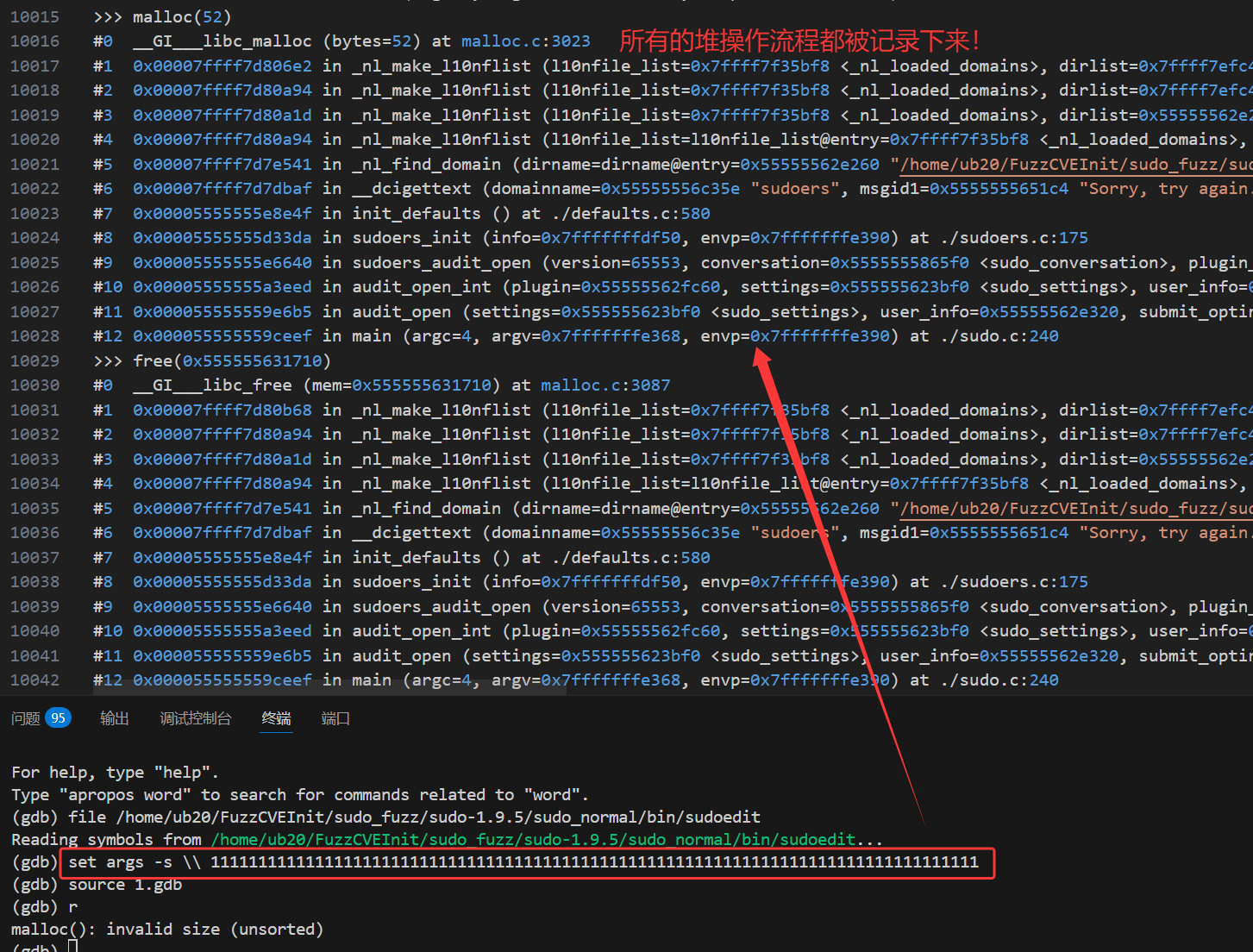
Task: Click './sudo.c:240' on line 10042
Action: [x=999, y=680]
